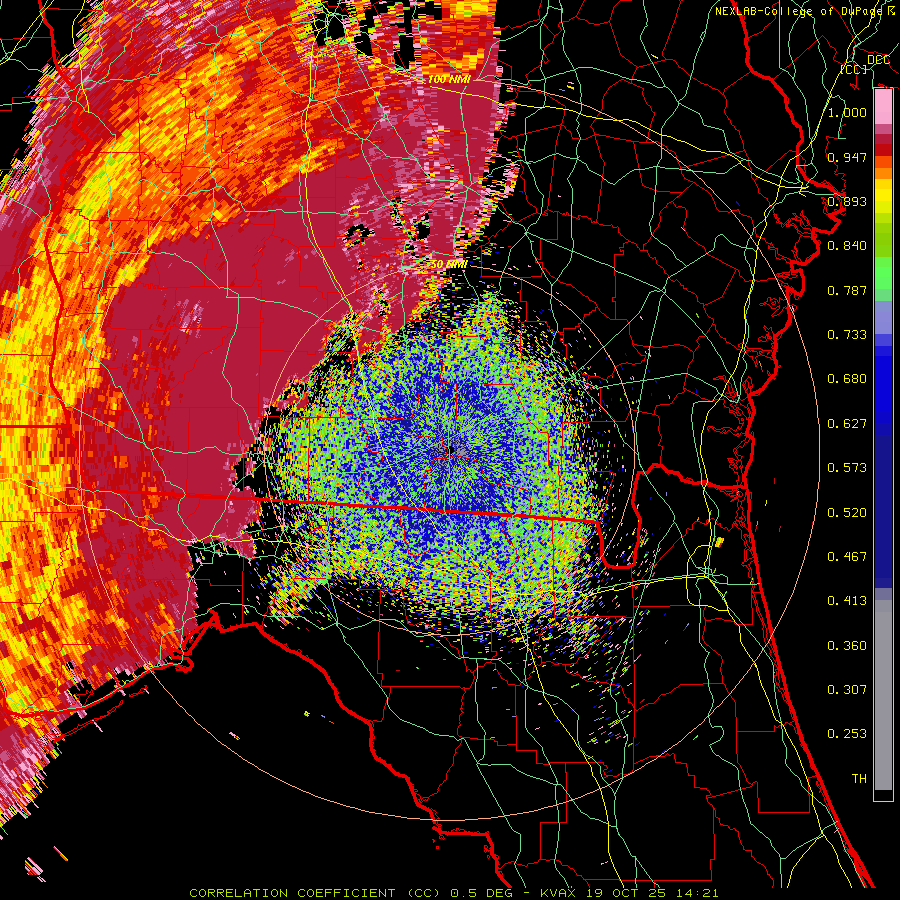Select the 1.000 scale value

[847, 112]
